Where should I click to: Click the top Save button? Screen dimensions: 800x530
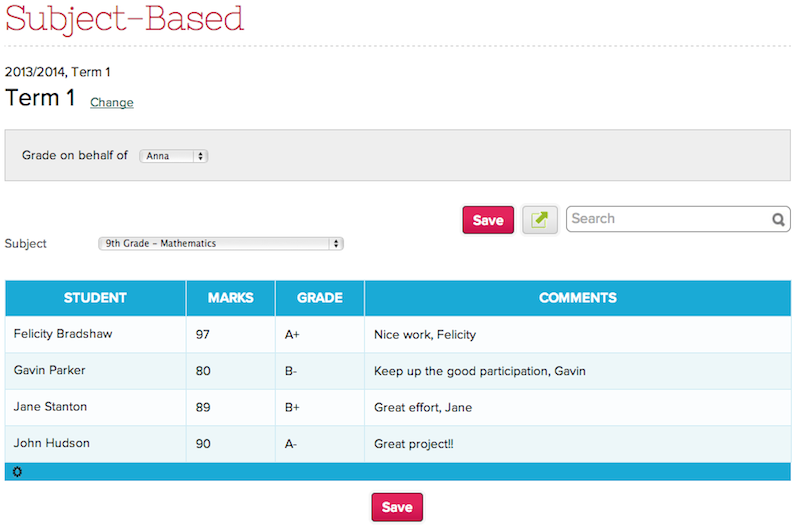click(488, 220)
